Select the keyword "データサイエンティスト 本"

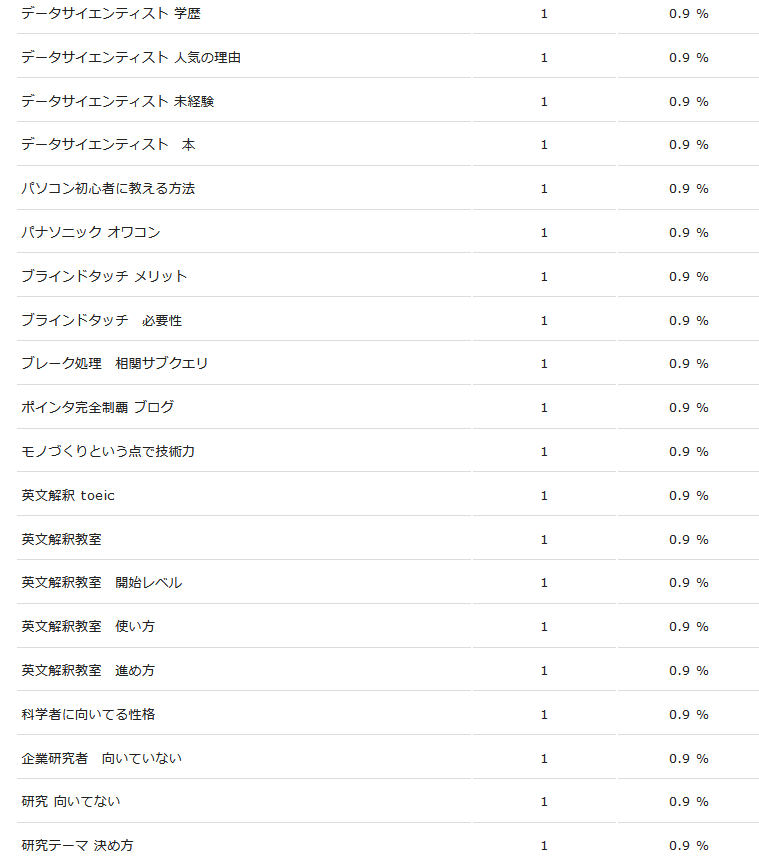point(108,145)
